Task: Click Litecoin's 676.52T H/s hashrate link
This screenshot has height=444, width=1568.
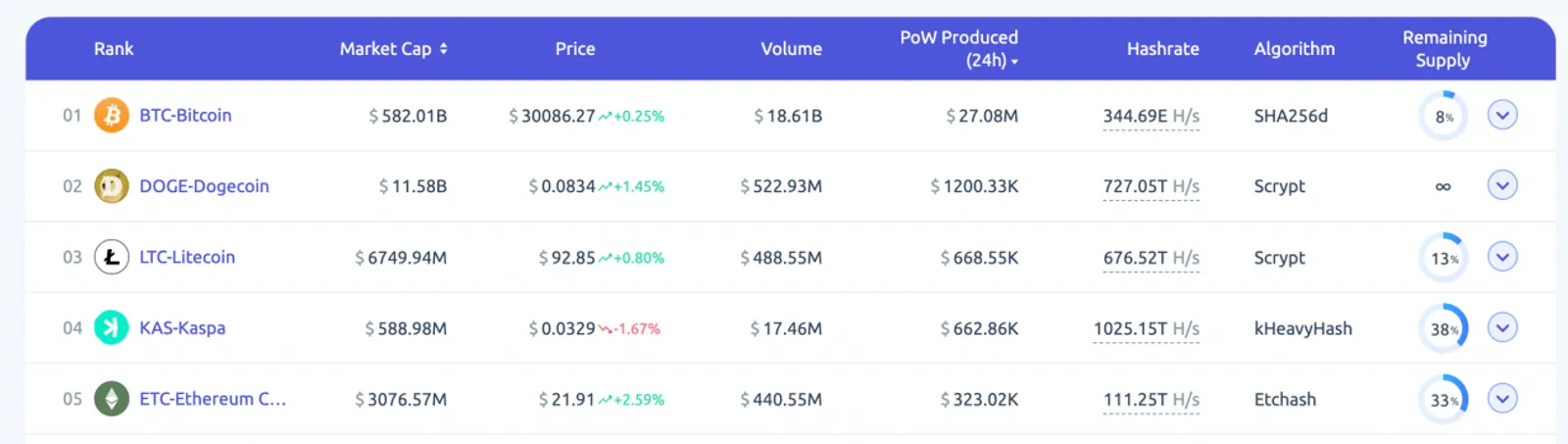Action: [1151, 259]
